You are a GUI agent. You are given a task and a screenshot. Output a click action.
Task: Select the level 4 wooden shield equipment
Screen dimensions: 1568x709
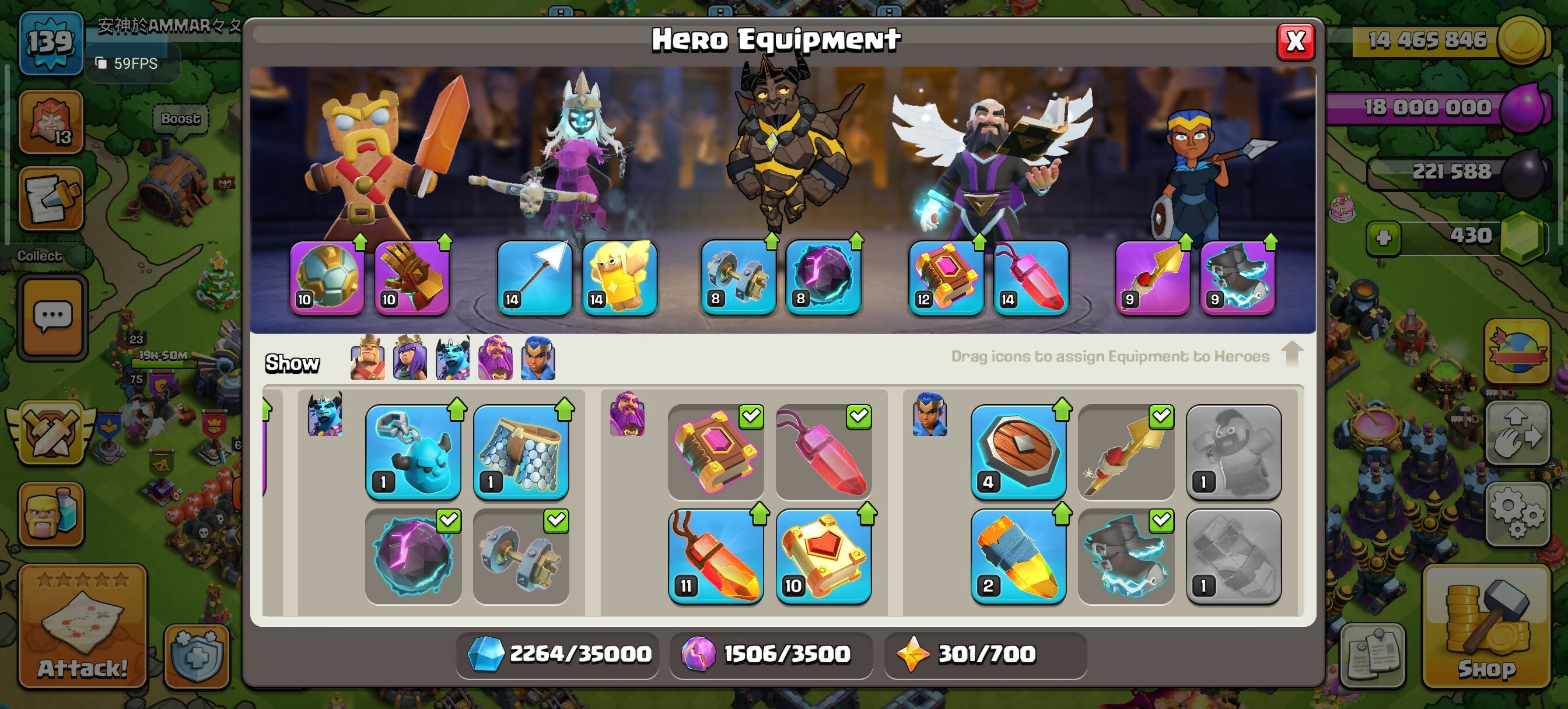pyautogui.click(x=1019, y=452)
